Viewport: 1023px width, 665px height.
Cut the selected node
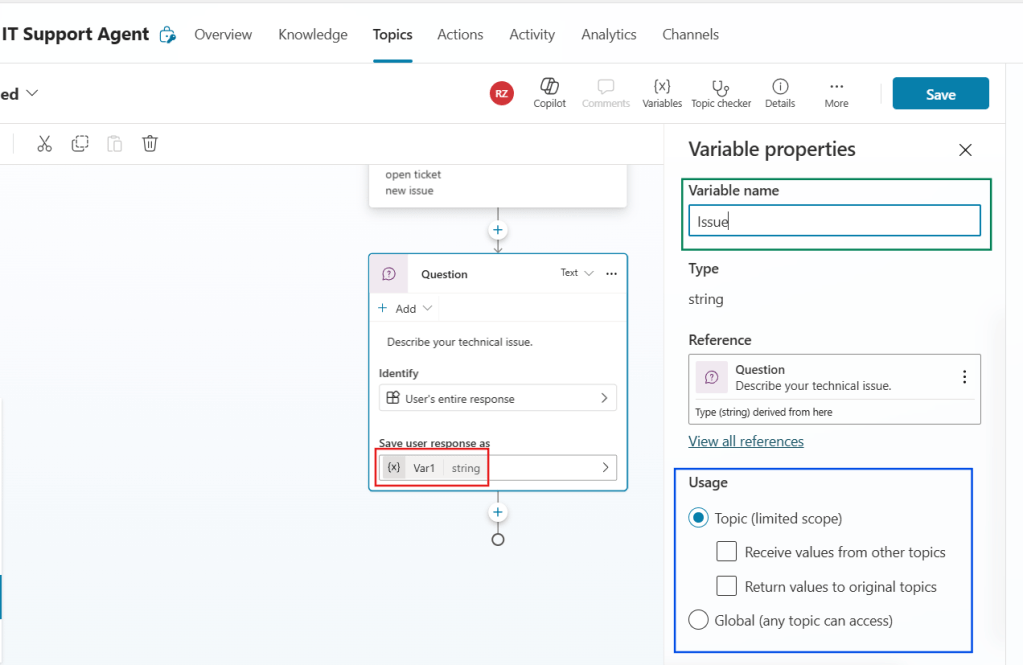click(44, 143)
